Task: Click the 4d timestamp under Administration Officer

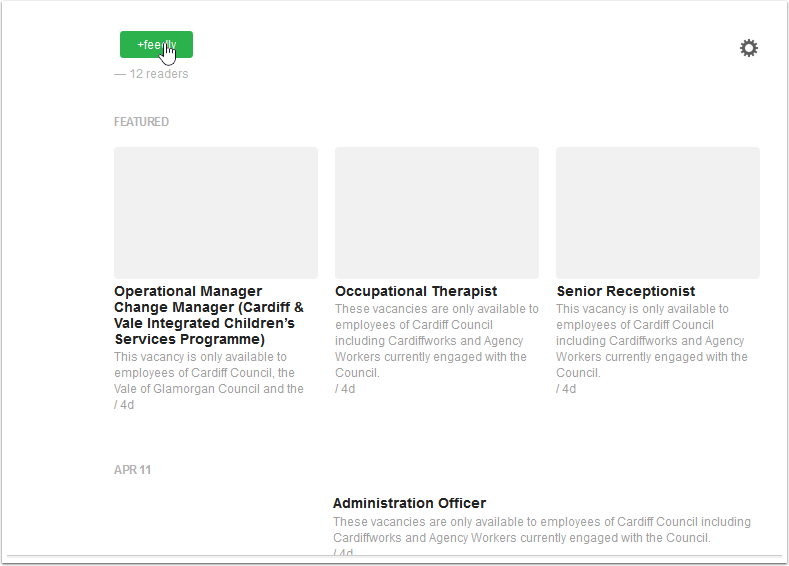Action: click(x=343, y=552)
